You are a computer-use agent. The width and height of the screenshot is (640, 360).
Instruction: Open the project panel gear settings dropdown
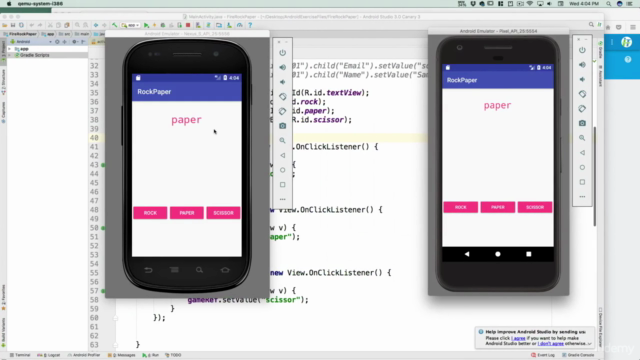(75, 42)
